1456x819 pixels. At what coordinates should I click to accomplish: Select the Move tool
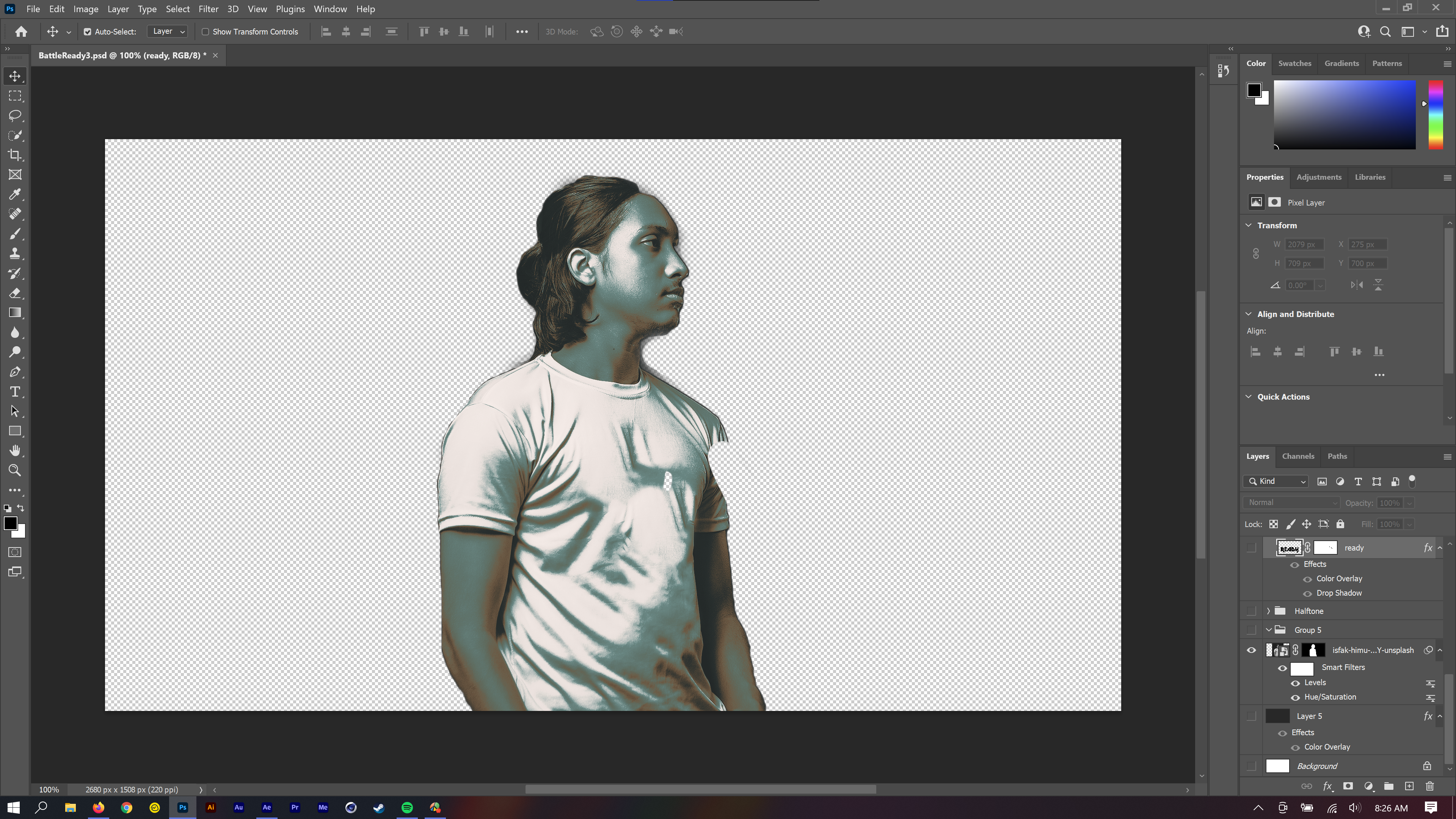pos(15,76)
